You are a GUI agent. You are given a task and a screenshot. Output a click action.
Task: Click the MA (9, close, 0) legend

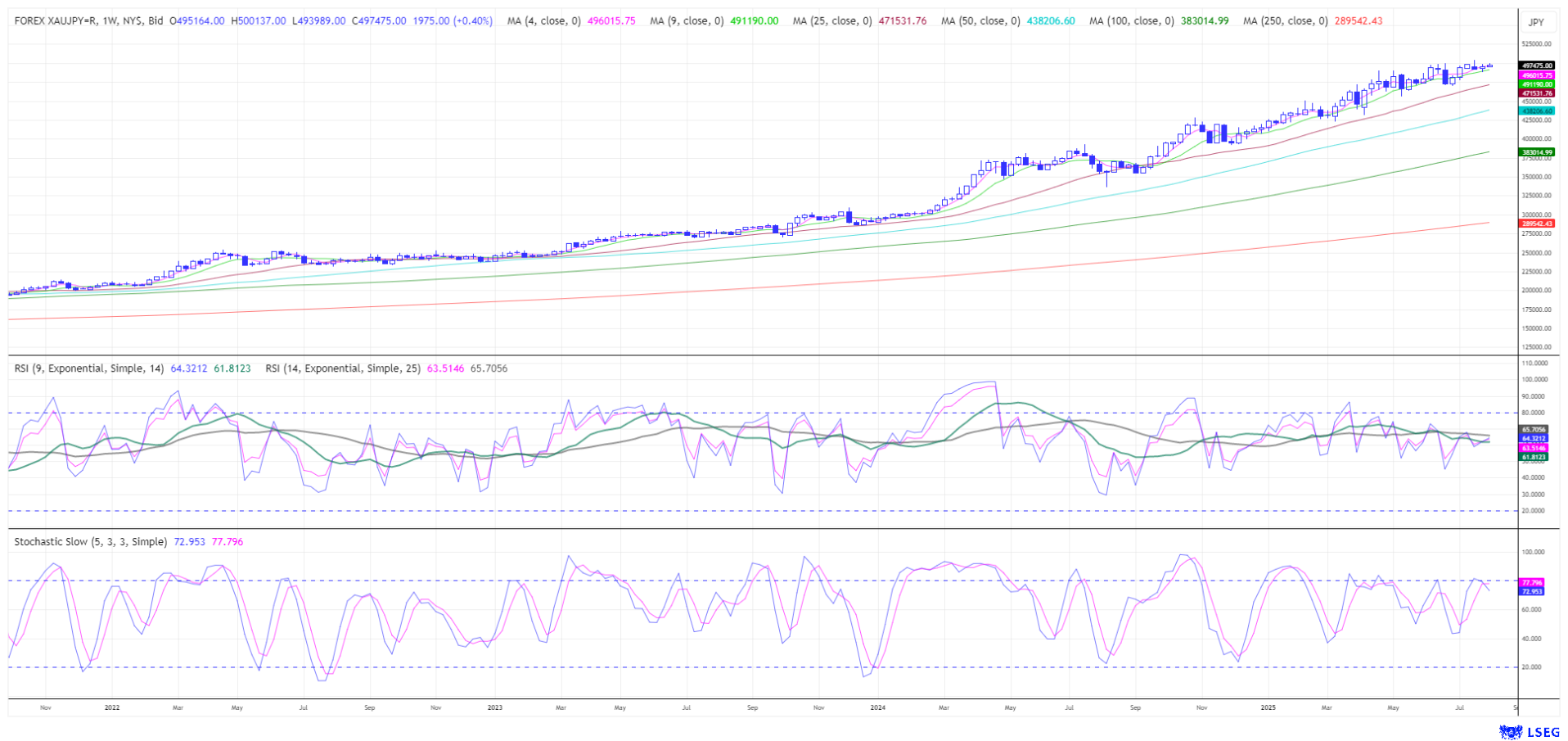[687, 21]
